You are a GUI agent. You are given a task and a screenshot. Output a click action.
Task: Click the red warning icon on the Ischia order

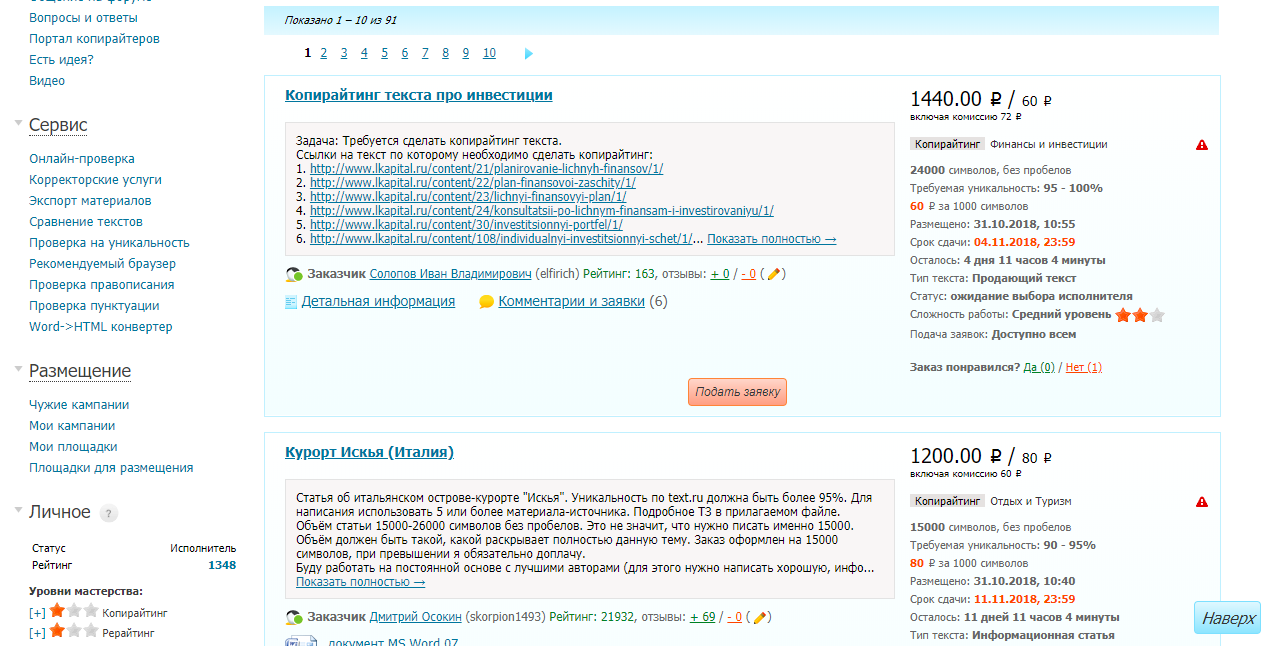[1202, 502]
